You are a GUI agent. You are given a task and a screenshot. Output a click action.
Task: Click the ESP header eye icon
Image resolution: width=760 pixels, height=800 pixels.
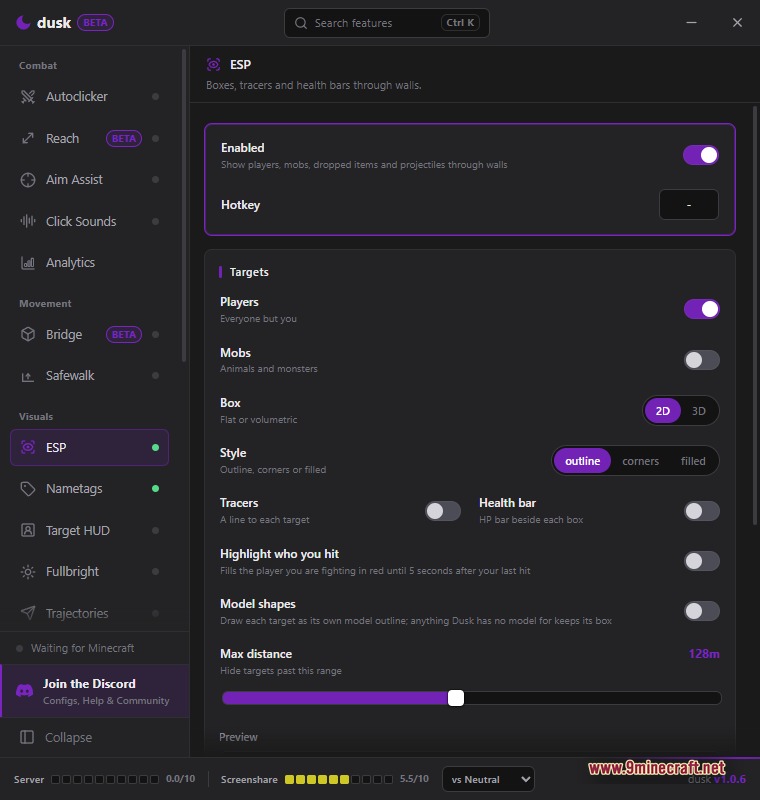[214, 65]
